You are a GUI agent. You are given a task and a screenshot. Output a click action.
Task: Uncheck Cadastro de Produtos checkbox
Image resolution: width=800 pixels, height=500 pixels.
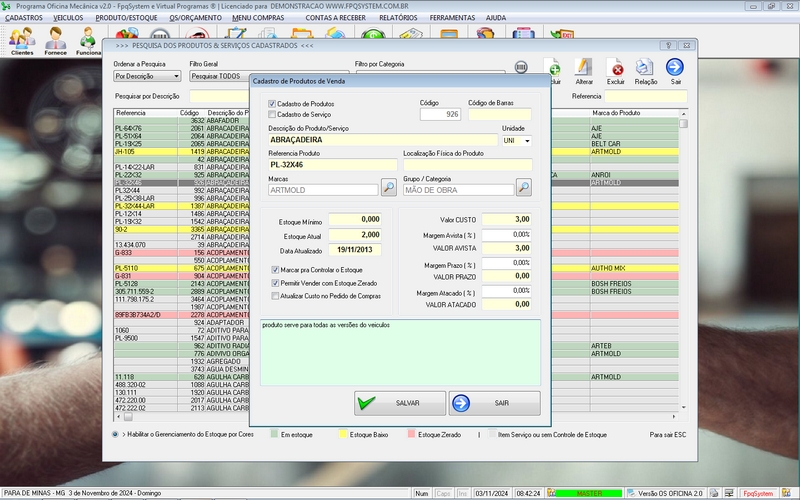[273, 104]
